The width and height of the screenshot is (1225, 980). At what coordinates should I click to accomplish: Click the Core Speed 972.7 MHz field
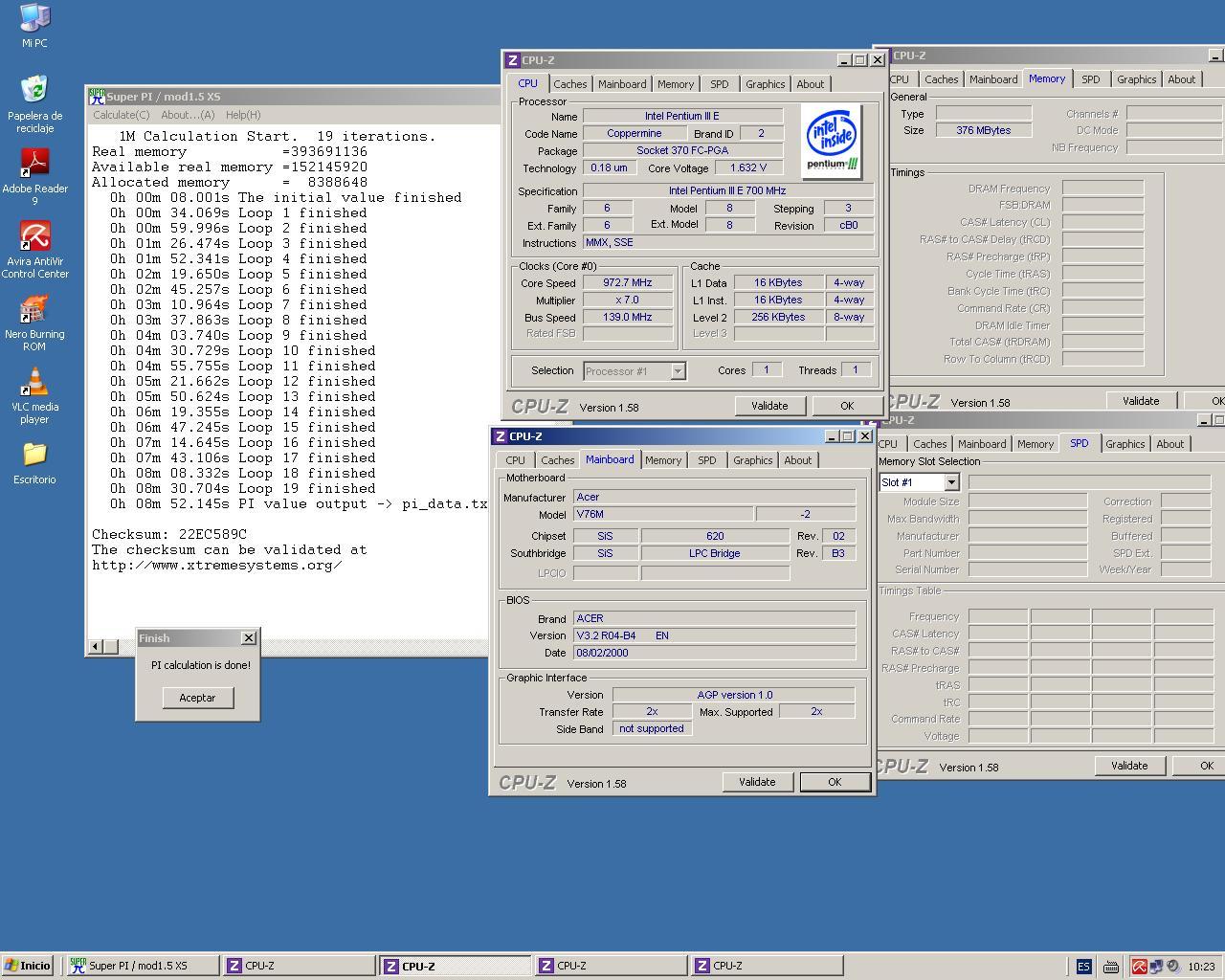coord(628,283)
